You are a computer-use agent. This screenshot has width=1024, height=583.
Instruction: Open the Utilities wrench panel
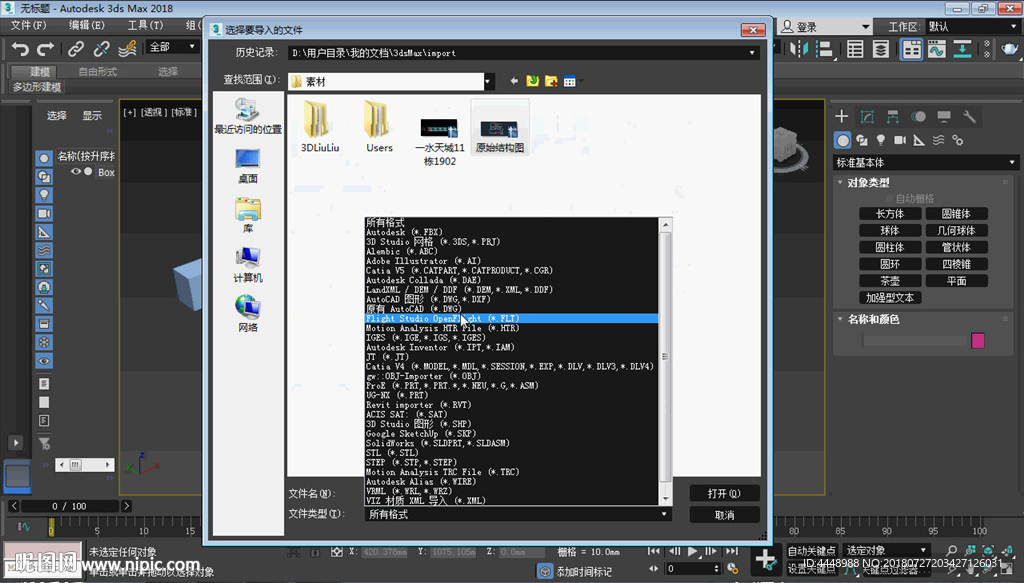[969, 117]
